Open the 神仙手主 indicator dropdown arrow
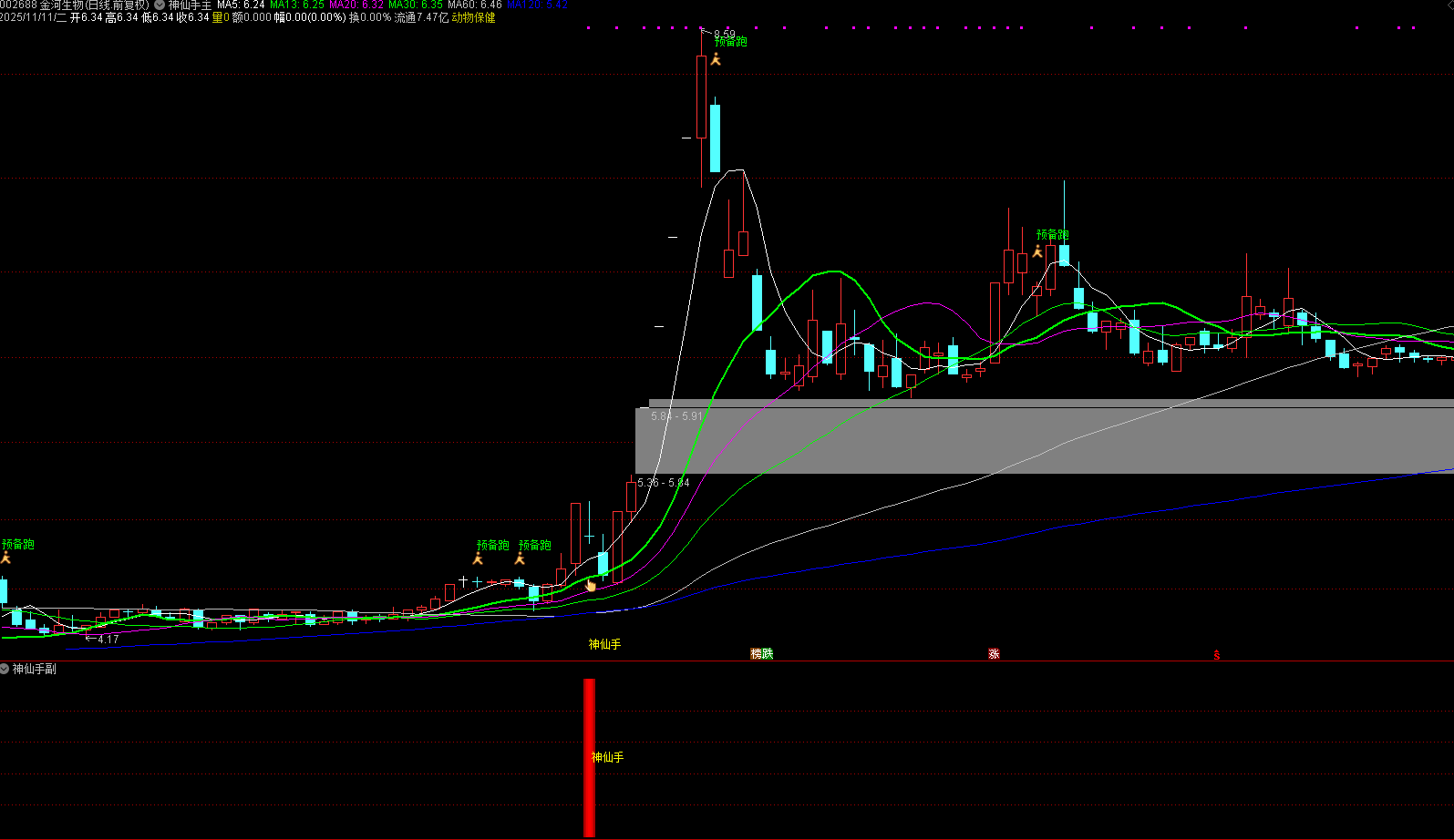Image resolution: width=1454 pixels, height=840 pixels. coord(160,5)
